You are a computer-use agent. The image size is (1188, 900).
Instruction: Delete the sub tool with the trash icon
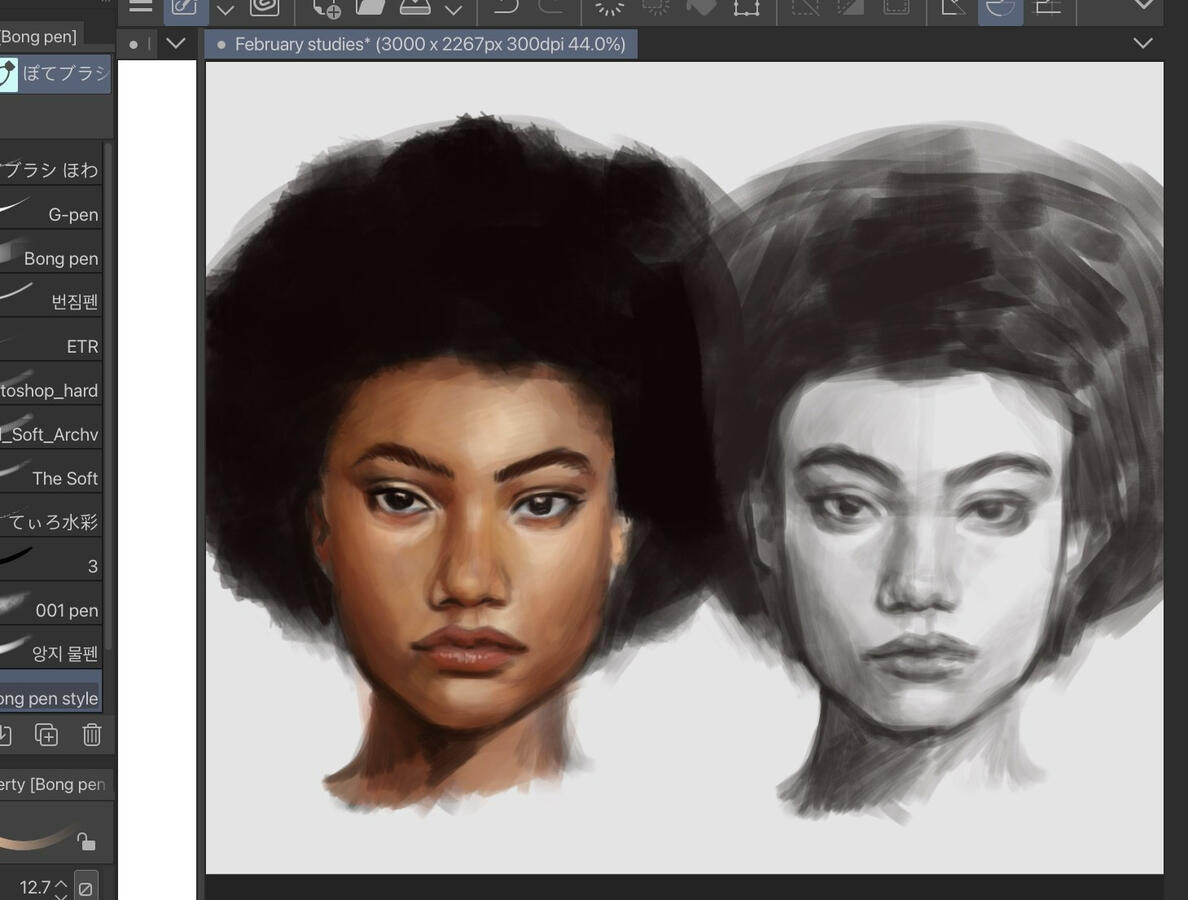coord(92,735)
